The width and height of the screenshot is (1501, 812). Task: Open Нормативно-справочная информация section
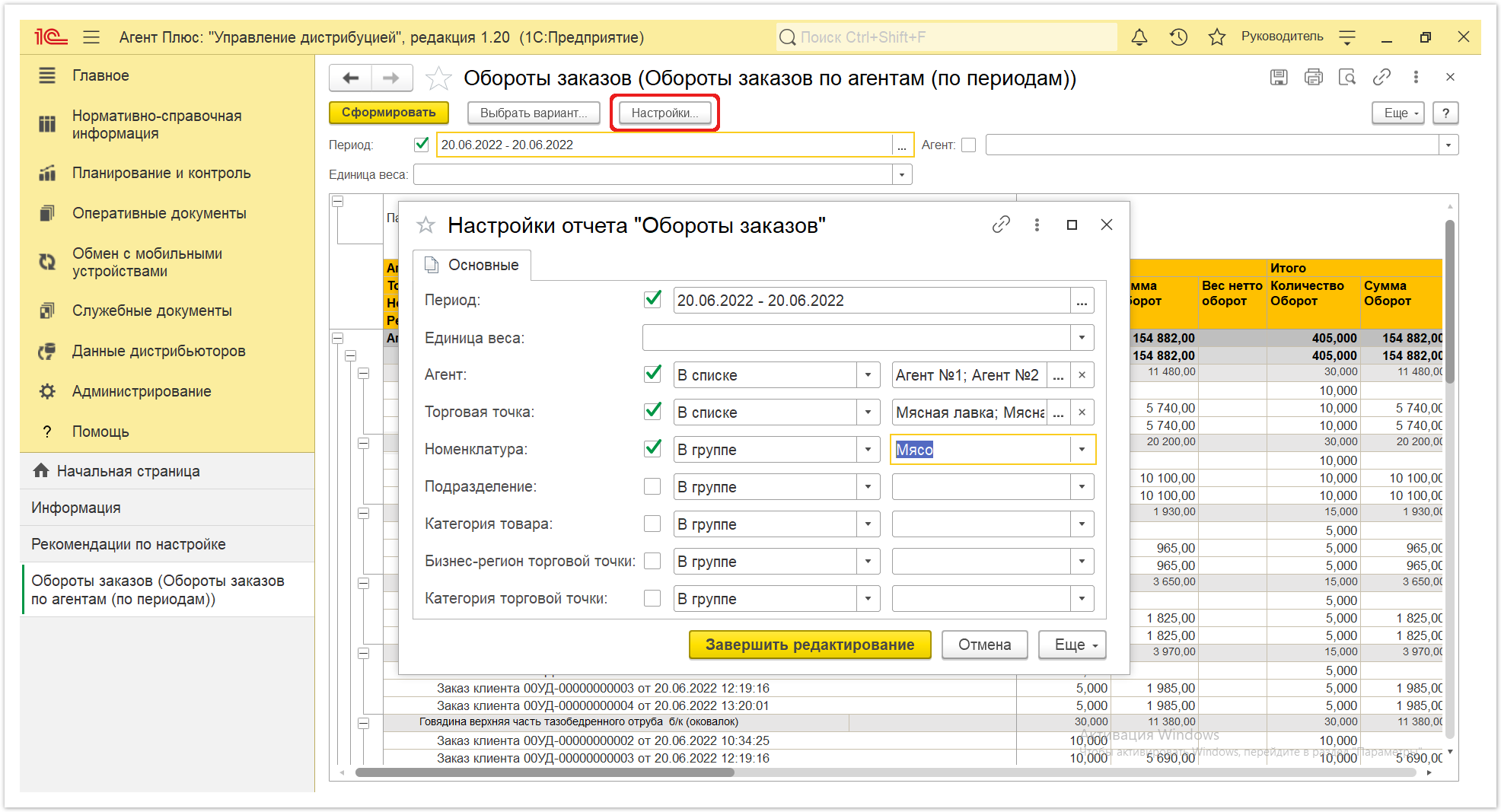[157, 124]
